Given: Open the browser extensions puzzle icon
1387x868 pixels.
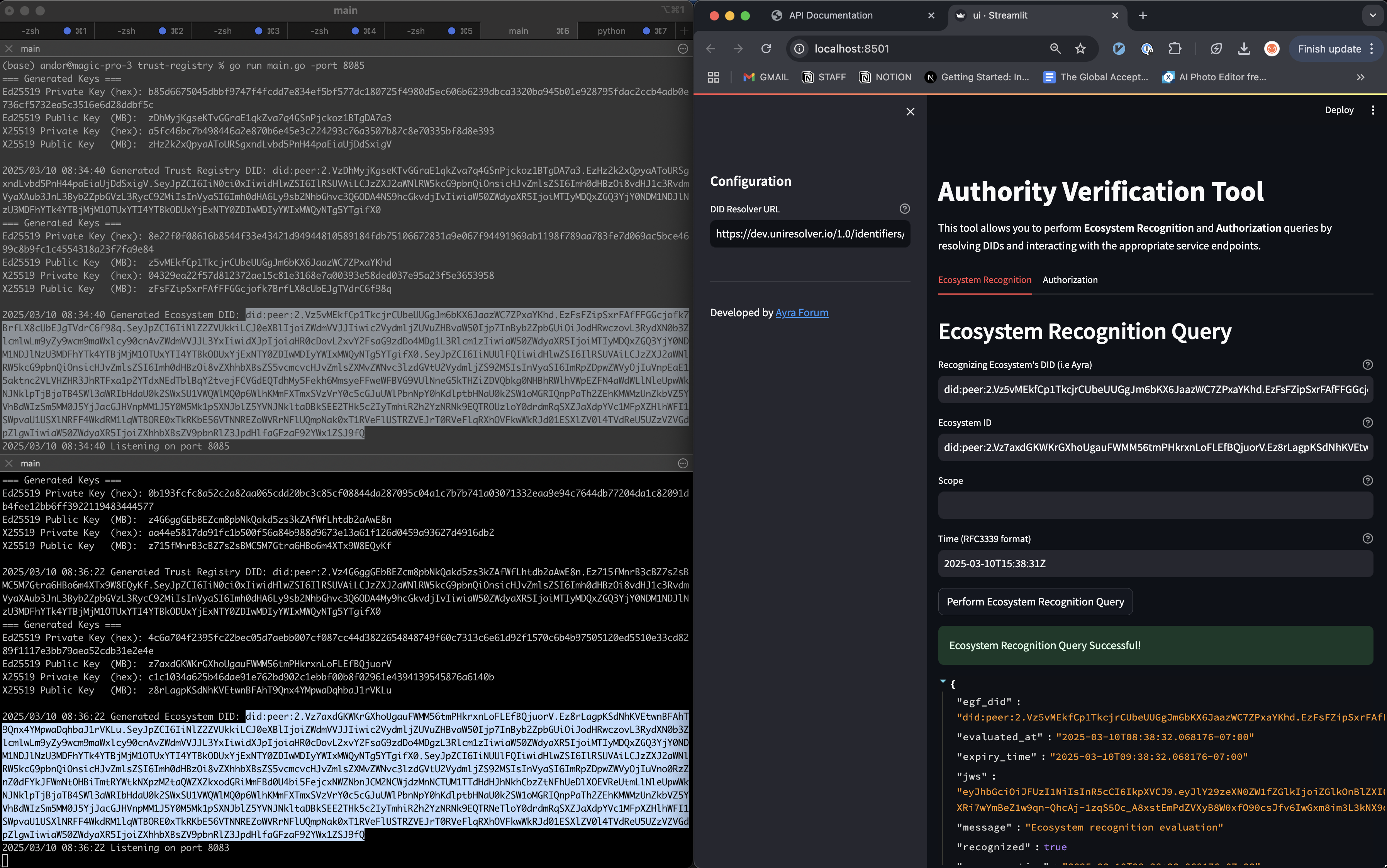Looking at the screenshot, I should point(1175,49).
